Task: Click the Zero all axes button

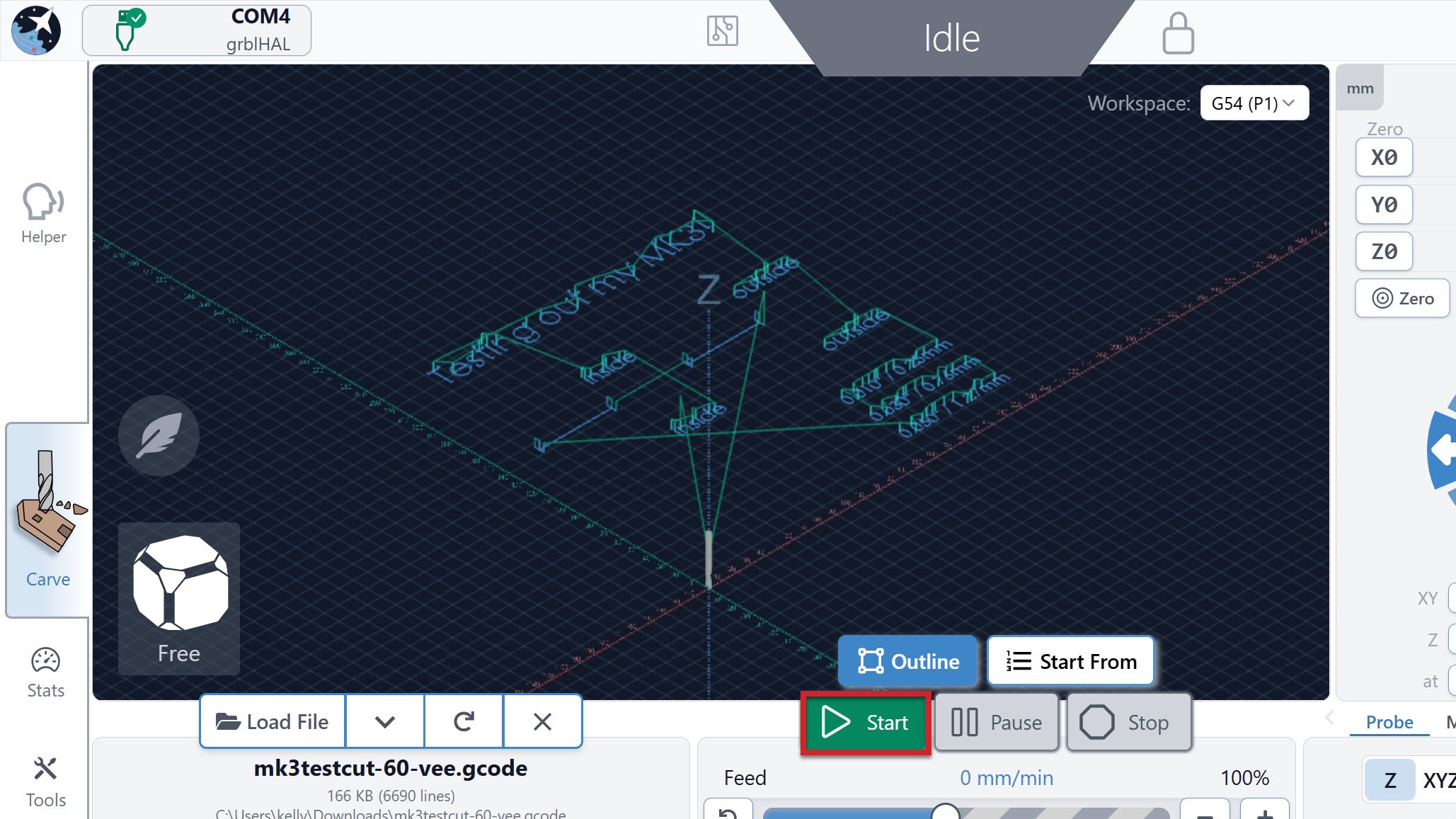Action: [x=1402, y=298]
